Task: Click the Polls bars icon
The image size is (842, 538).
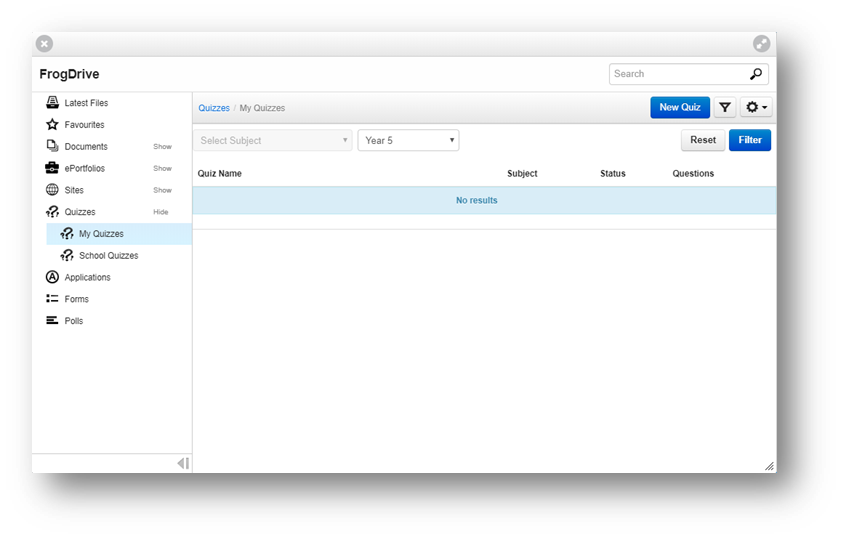Action: point(52,321)
